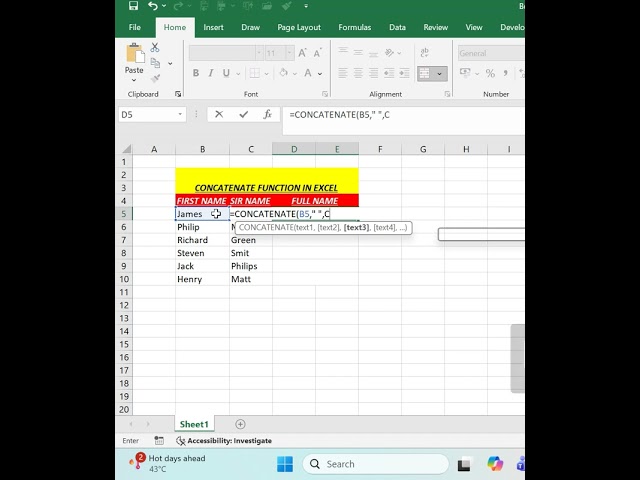Click the Save icon in quick access toolbar

[x=133, y=6]
